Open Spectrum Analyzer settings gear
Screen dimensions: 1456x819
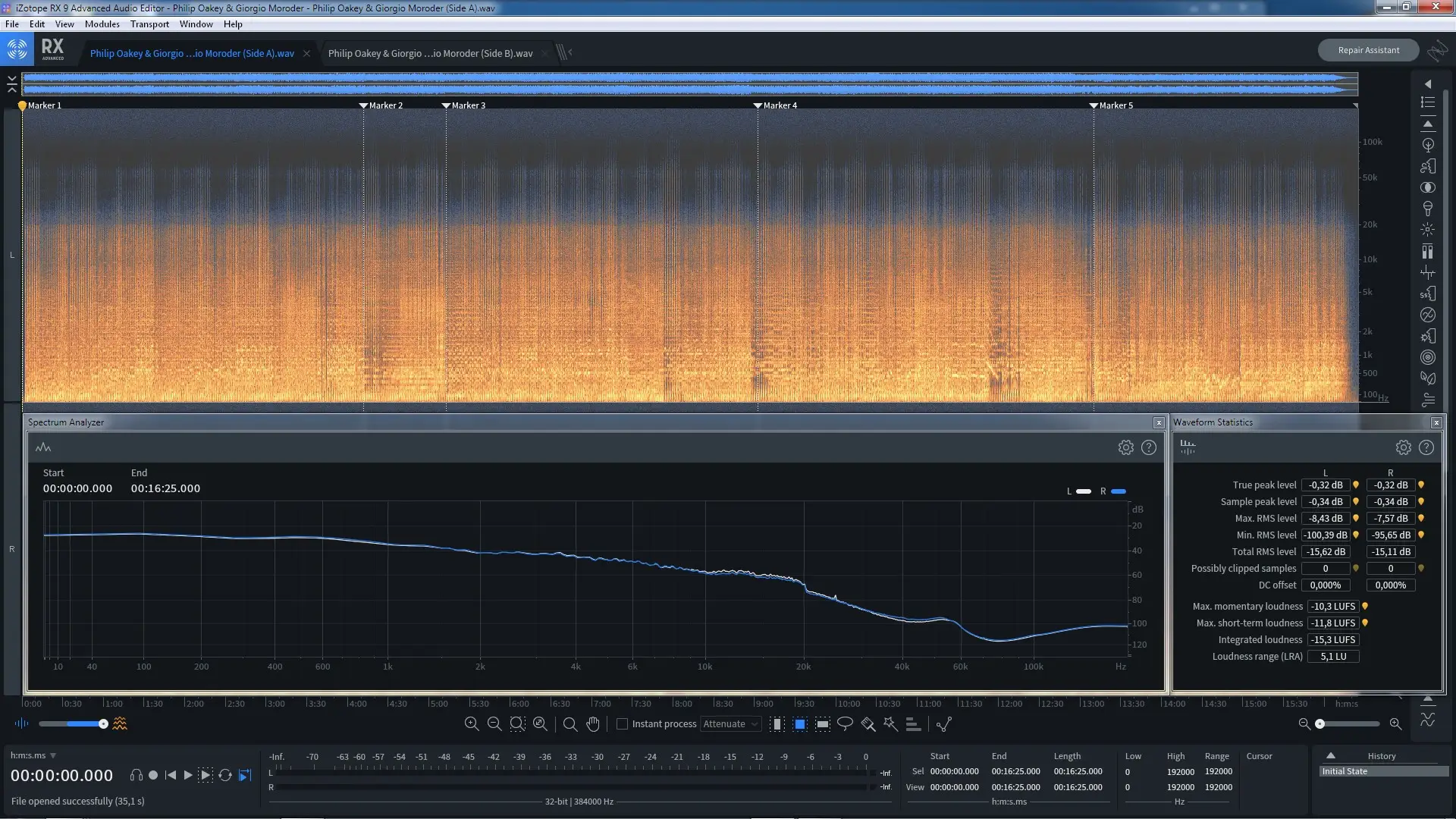point(1126,447)
